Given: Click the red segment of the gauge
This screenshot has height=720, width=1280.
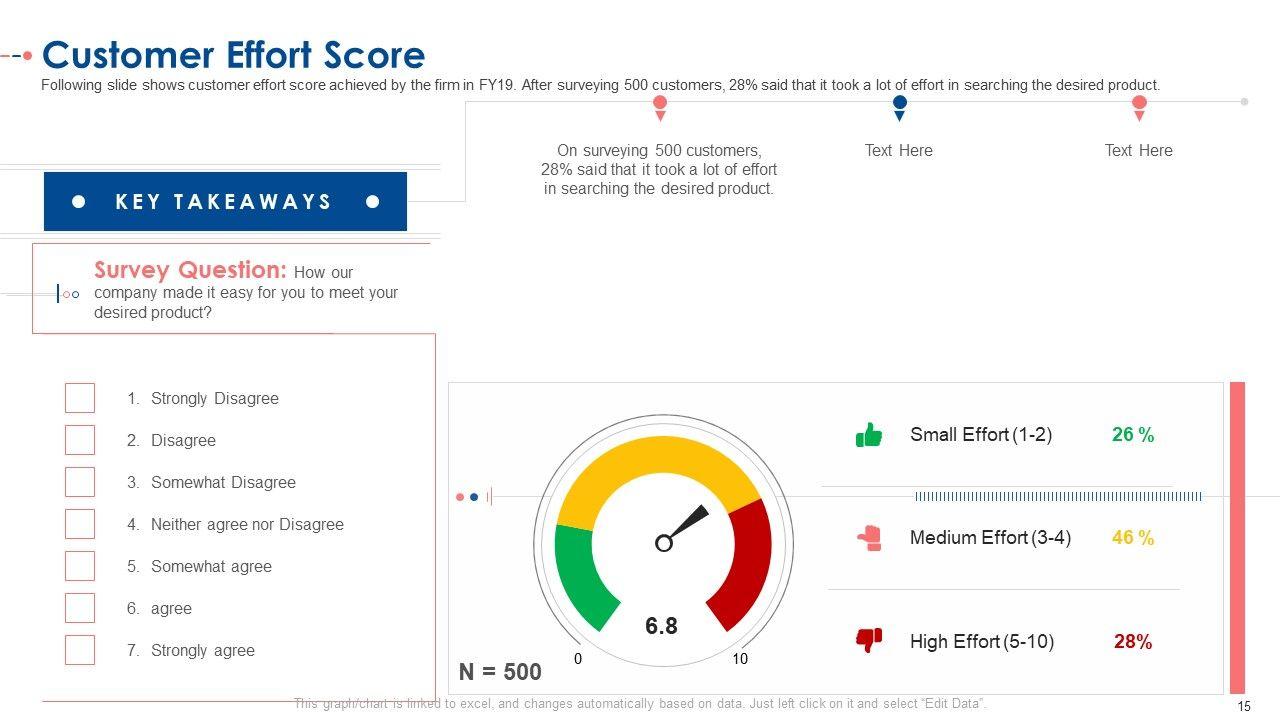Looking at the screenshot, I should pyautogui.click(x=745, y=560).
